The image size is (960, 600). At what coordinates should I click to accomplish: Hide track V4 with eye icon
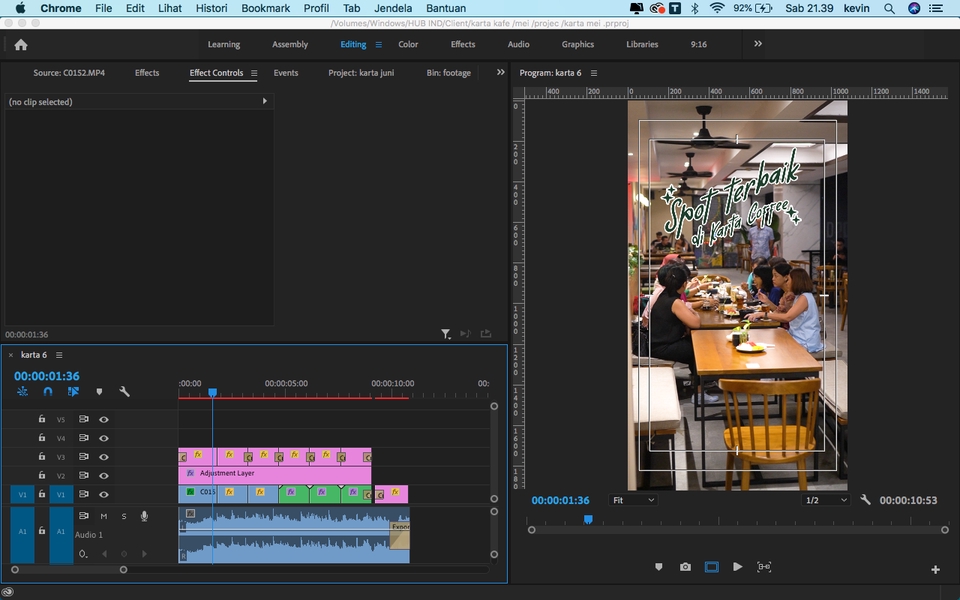click(x=104, y=438)
